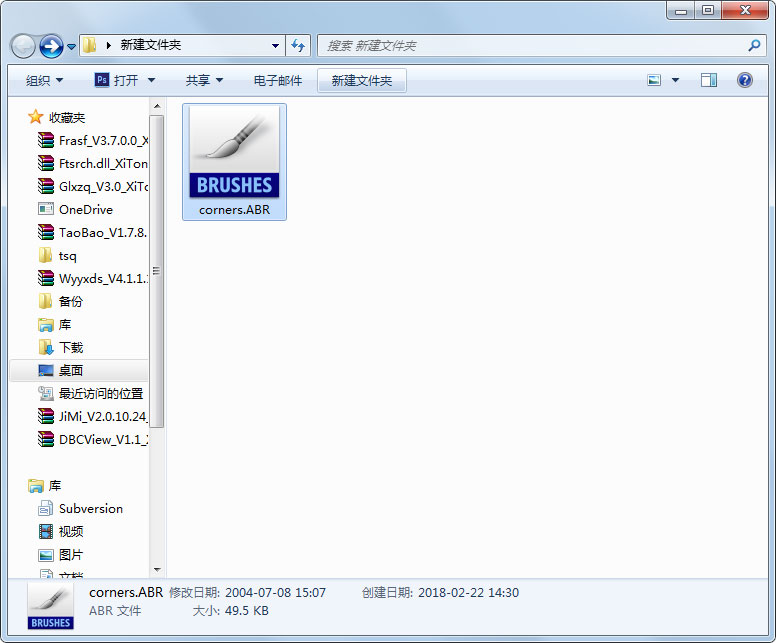Viewport: 776px width, 643px height.
Task: Refresh the current folder view
Action: [x=298, y=46]
